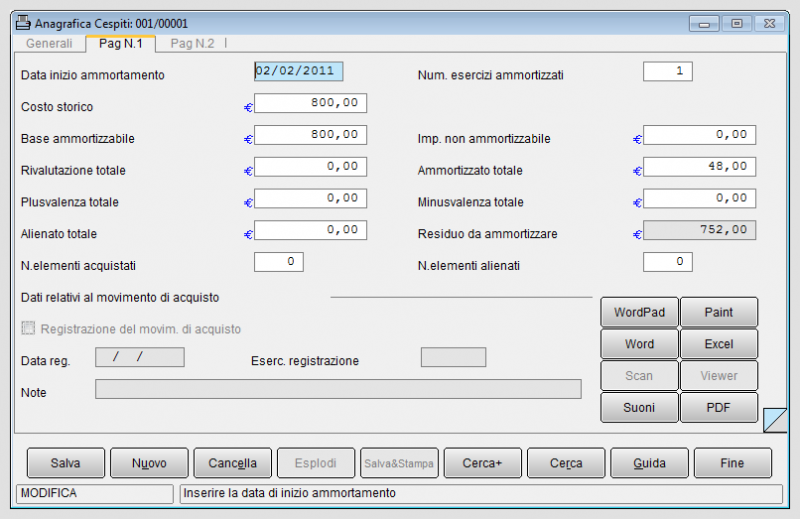Maximize the Anagrafica Cespiti window
Viewport: 800px width, 519px height.
736,24
